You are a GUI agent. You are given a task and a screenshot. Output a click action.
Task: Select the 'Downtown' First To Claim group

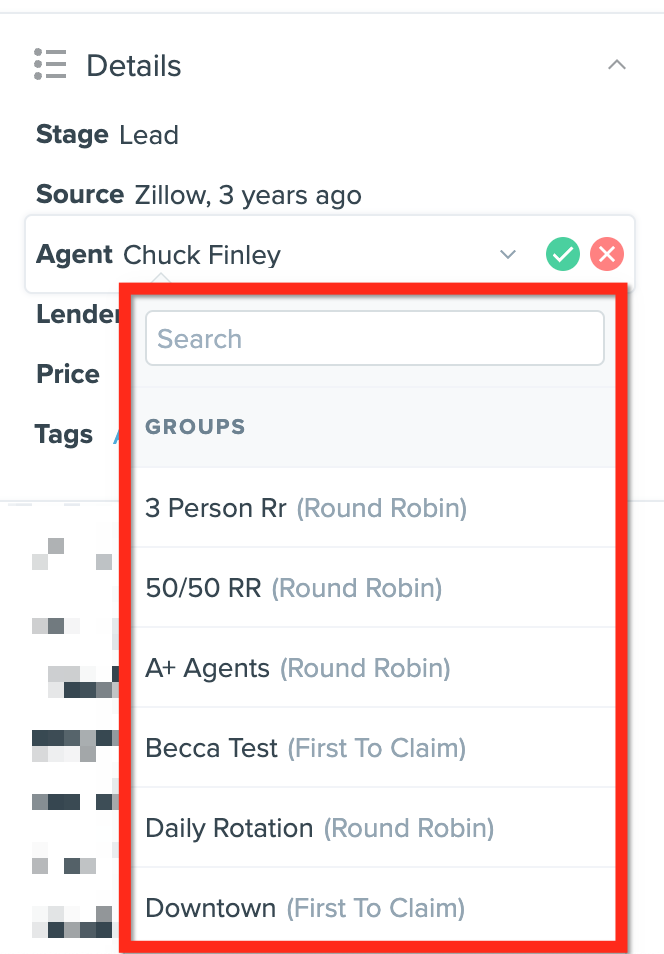pyautogui.click(x=304, y=908)
